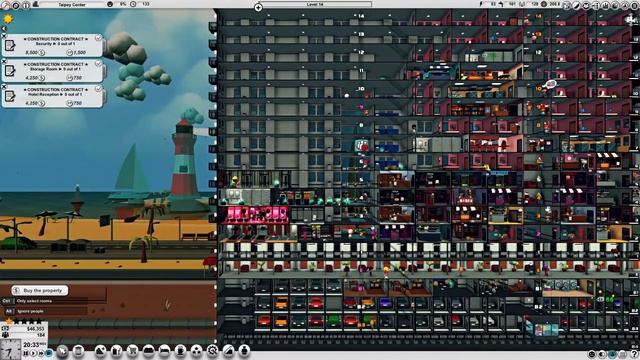Viewport: 640px width, 360px height.
Task: Click the money balance $46,353
Action: click(36, 328)
